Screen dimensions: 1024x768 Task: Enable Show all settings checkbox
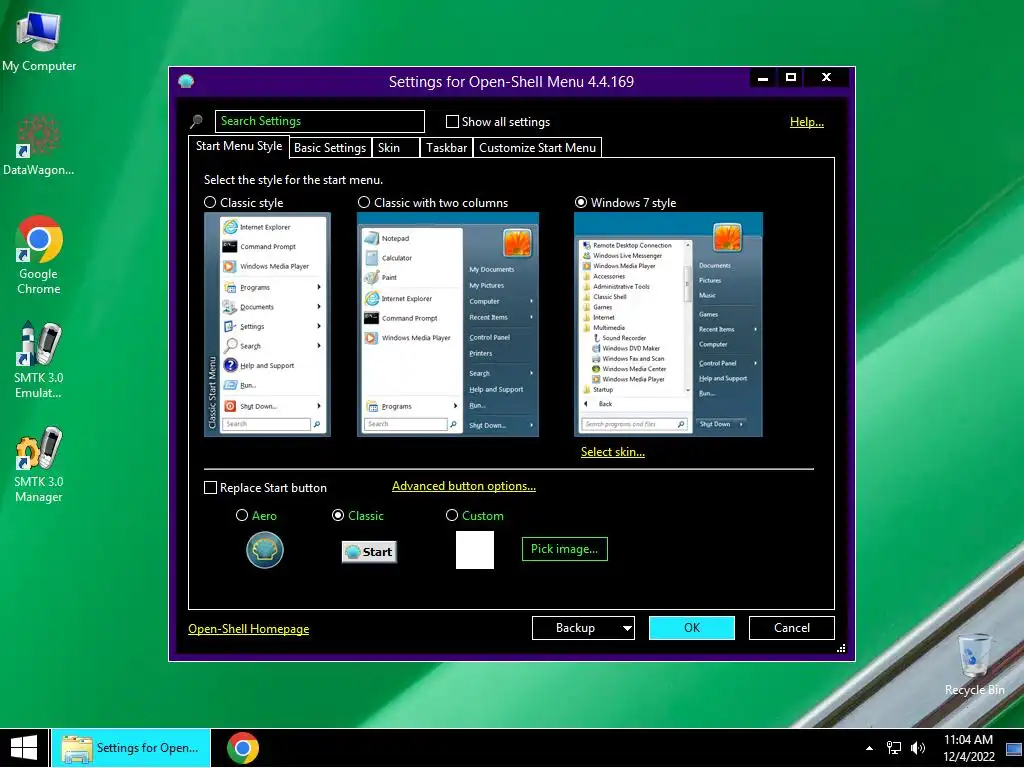[452, 121]
